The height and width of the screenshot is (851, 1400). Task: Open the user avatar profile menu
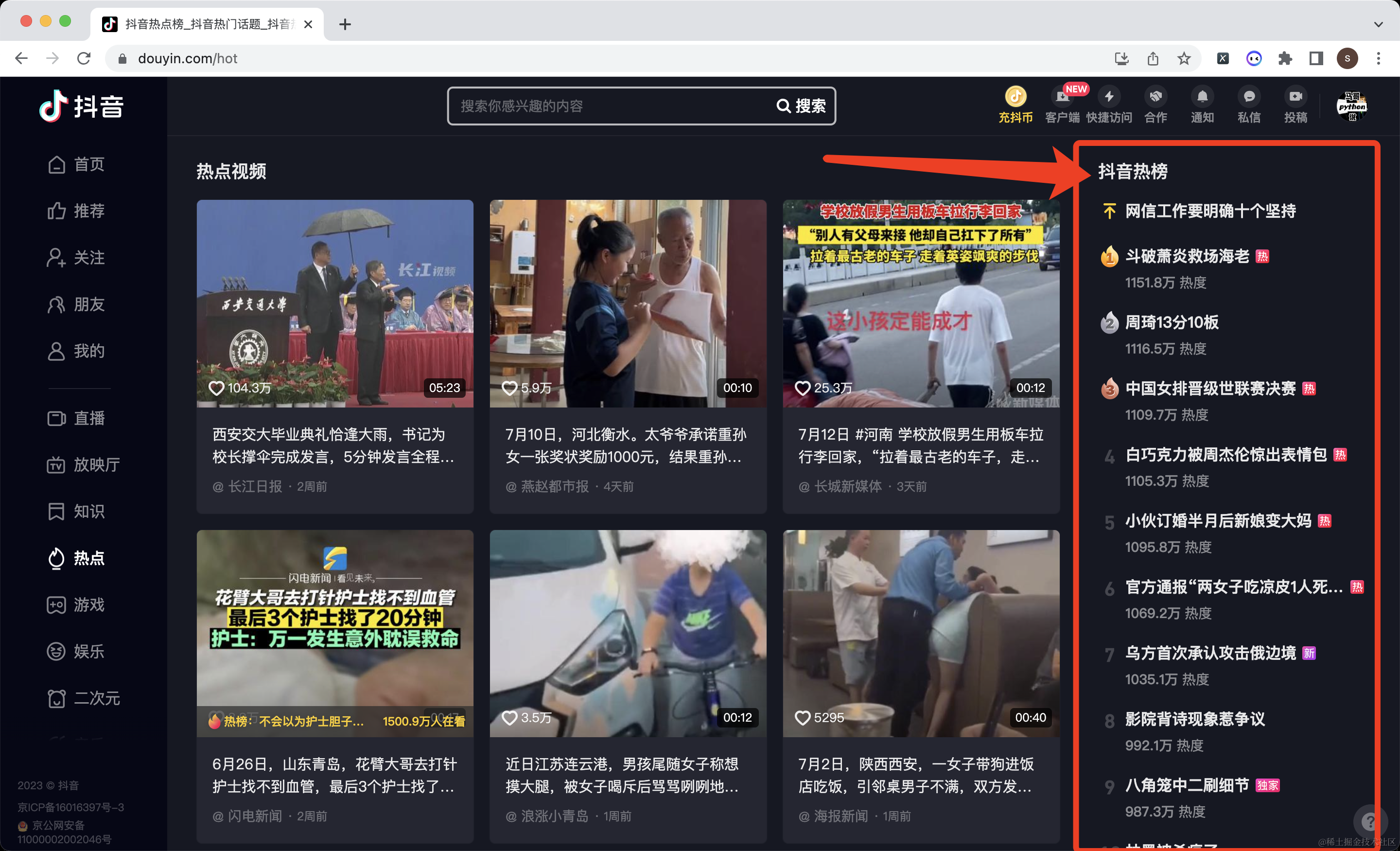pyautogui.click(x=1352, y=106)
